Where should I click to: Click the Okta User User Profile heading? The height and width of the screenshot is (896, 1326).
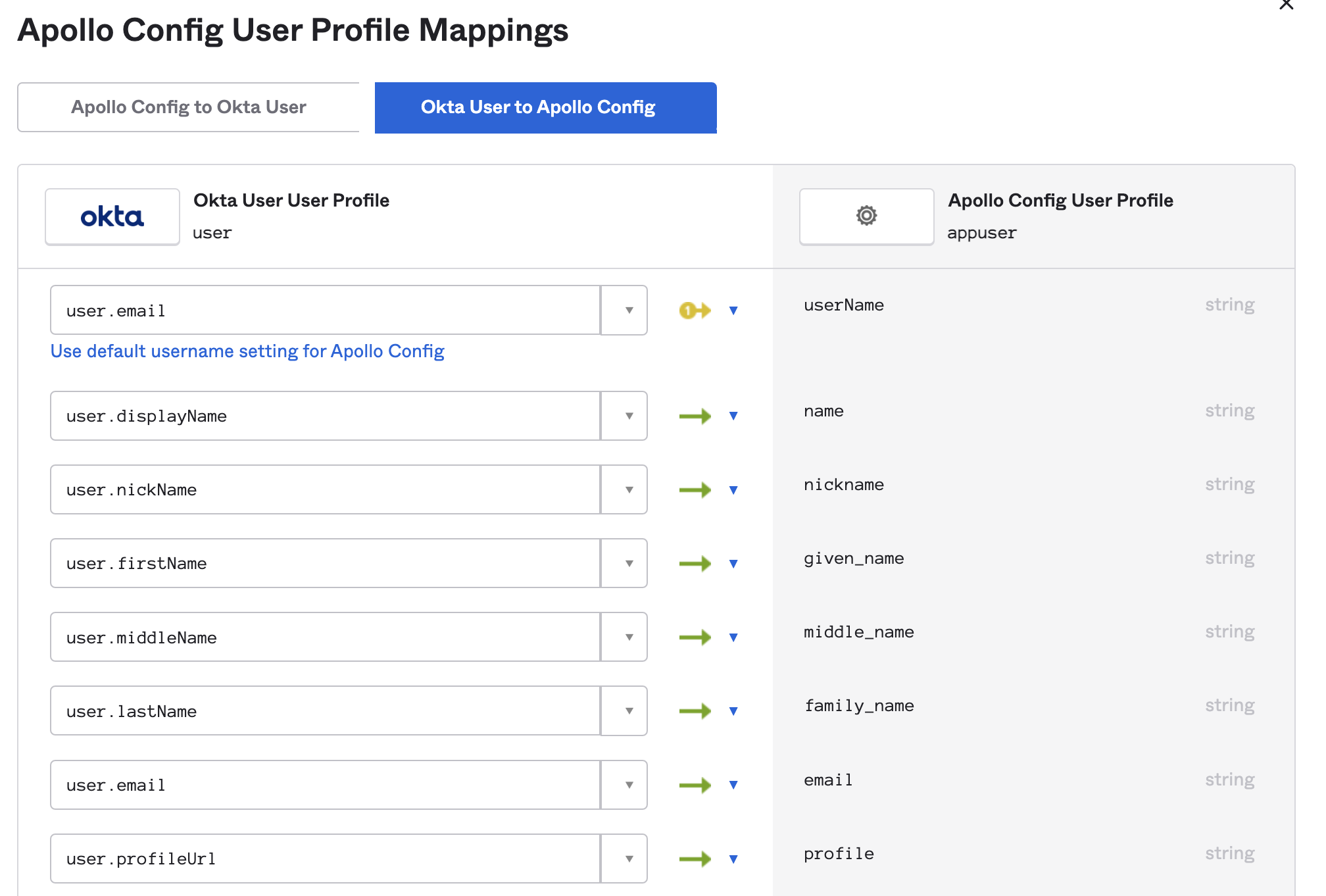tap(291, 201)
